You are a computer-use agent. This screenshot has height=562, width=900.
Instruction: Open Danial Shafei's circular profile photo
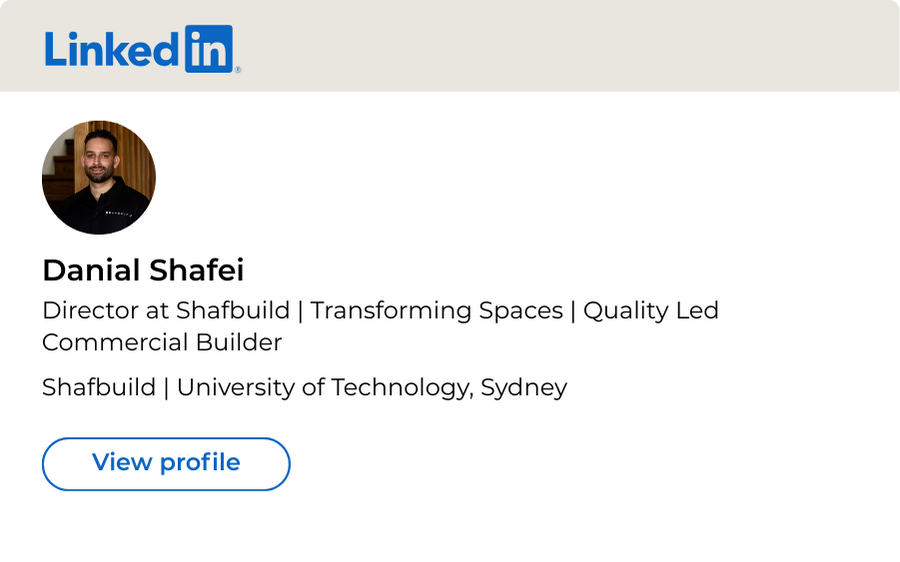(x=99, y=177)
